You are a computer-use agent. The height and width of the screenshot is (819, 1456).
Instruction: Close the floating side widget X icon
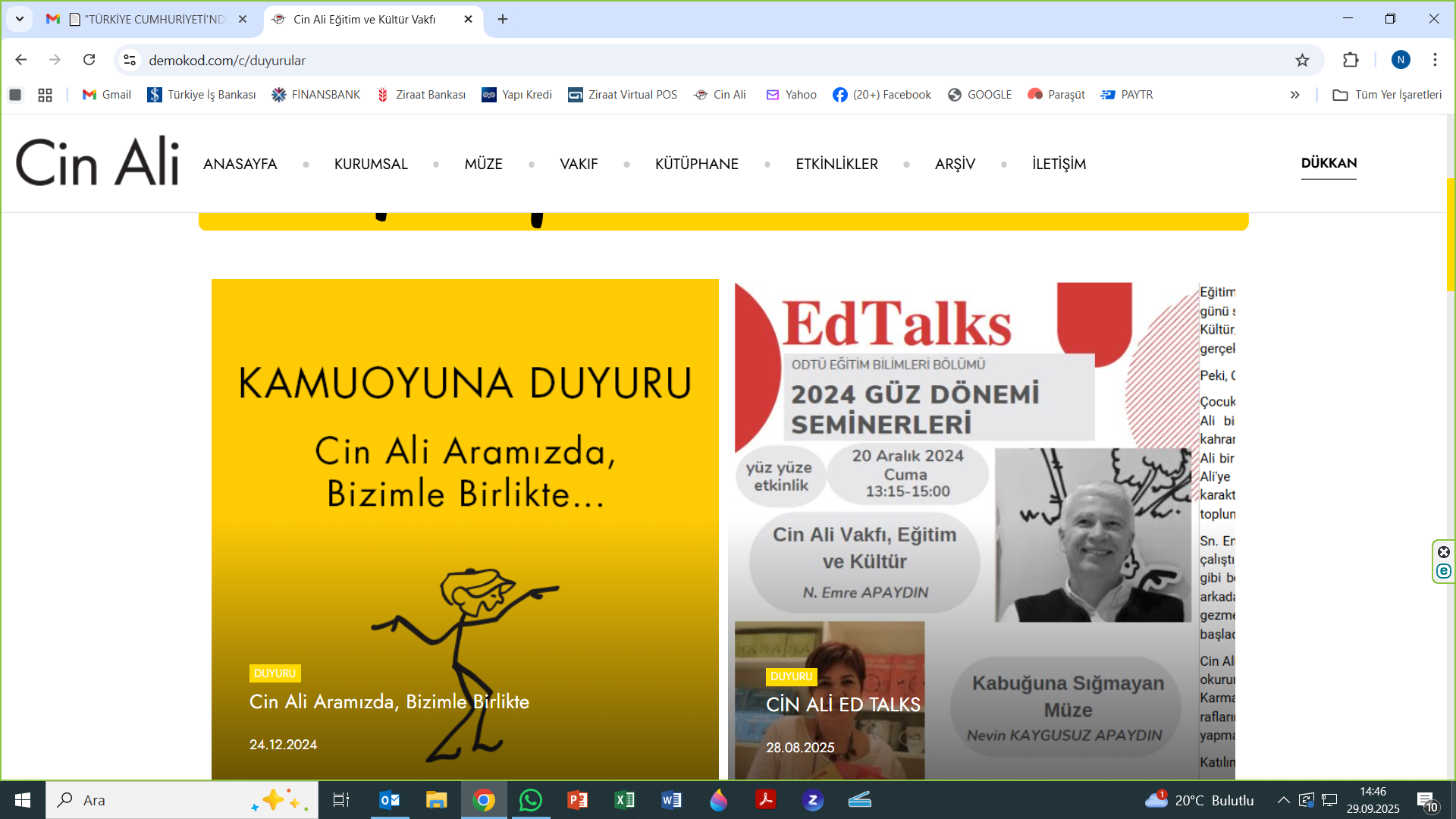[x=1444, y=552]
